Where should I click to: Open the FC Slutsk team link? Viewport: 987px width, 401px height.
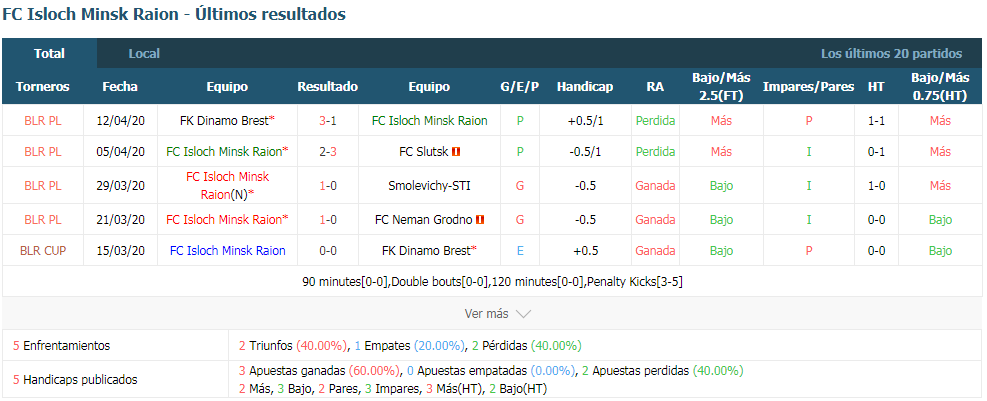pyautogui.click(x=424, y=152)
